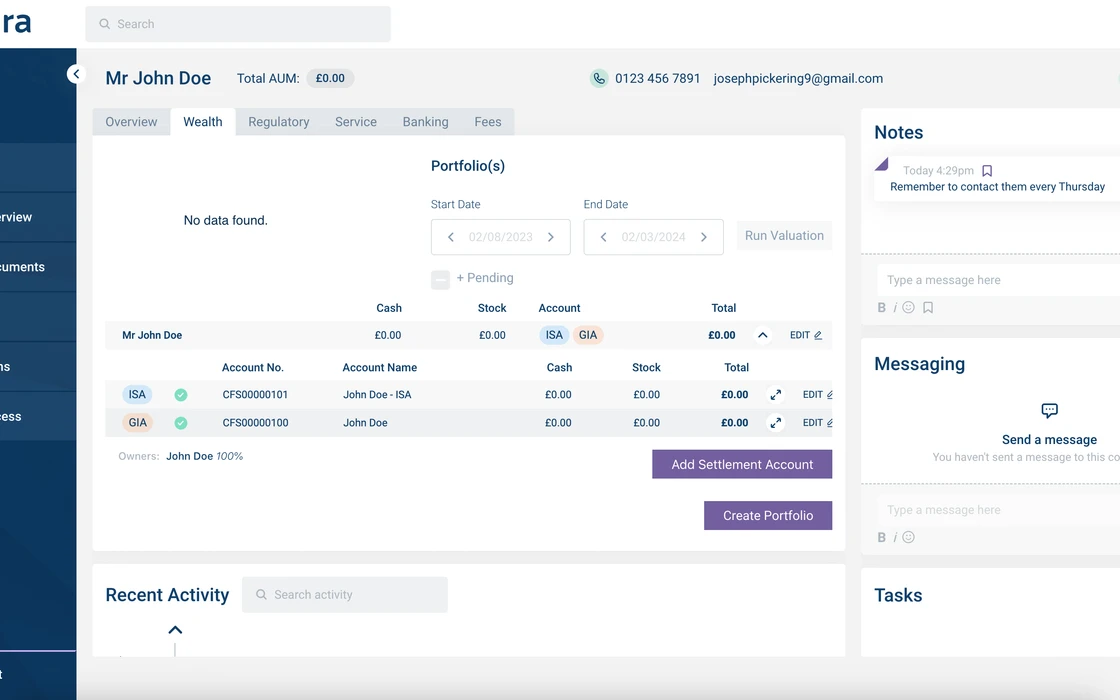Open the Fees tab
Image resolution: width=1120 pixels, height=700 pixels.
pyautogui.click(x=488, y=122)
